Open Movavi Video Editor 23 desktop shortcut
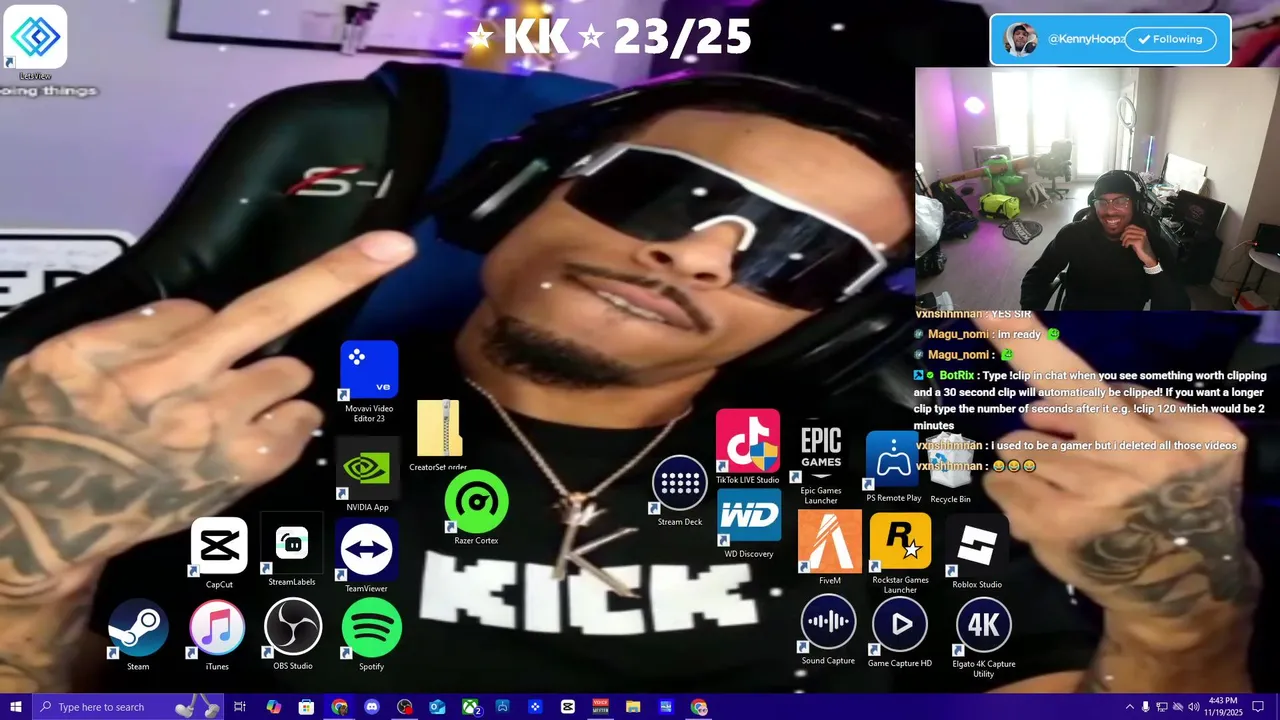1280x720 pixels. [369, 381]
